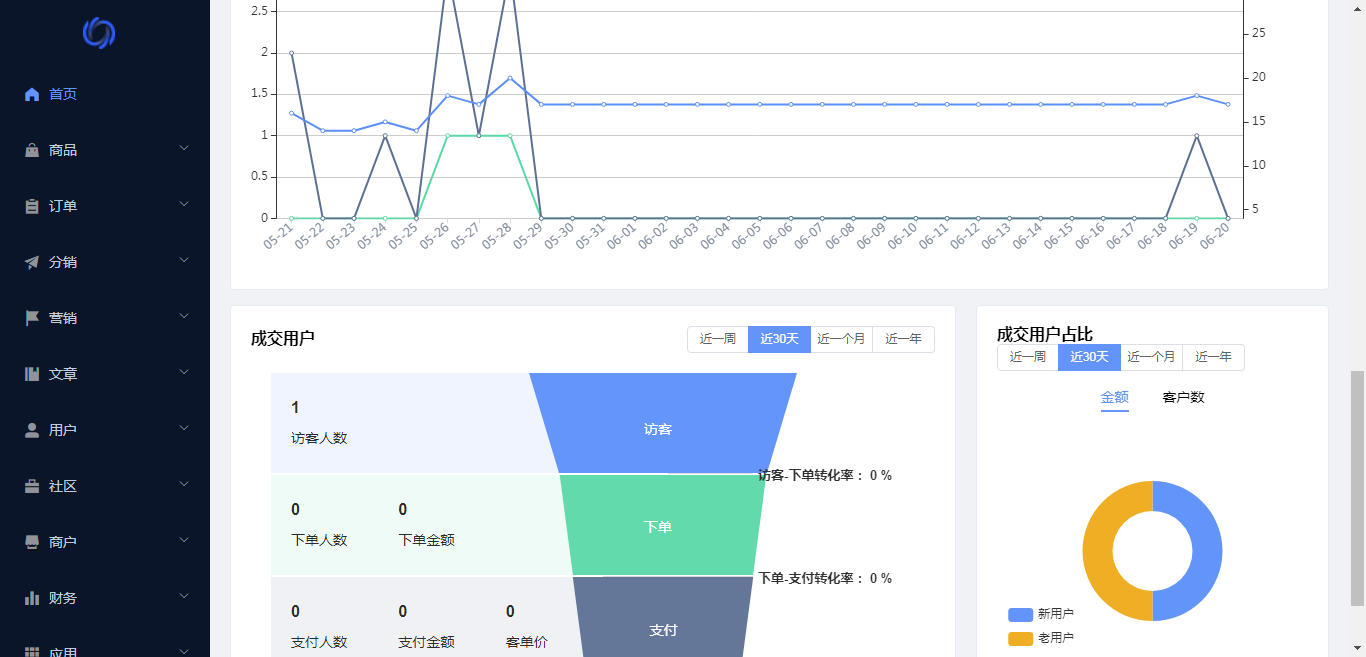
Task: Click the 05-21 x-axis date label
Action: tap(278, 237)
